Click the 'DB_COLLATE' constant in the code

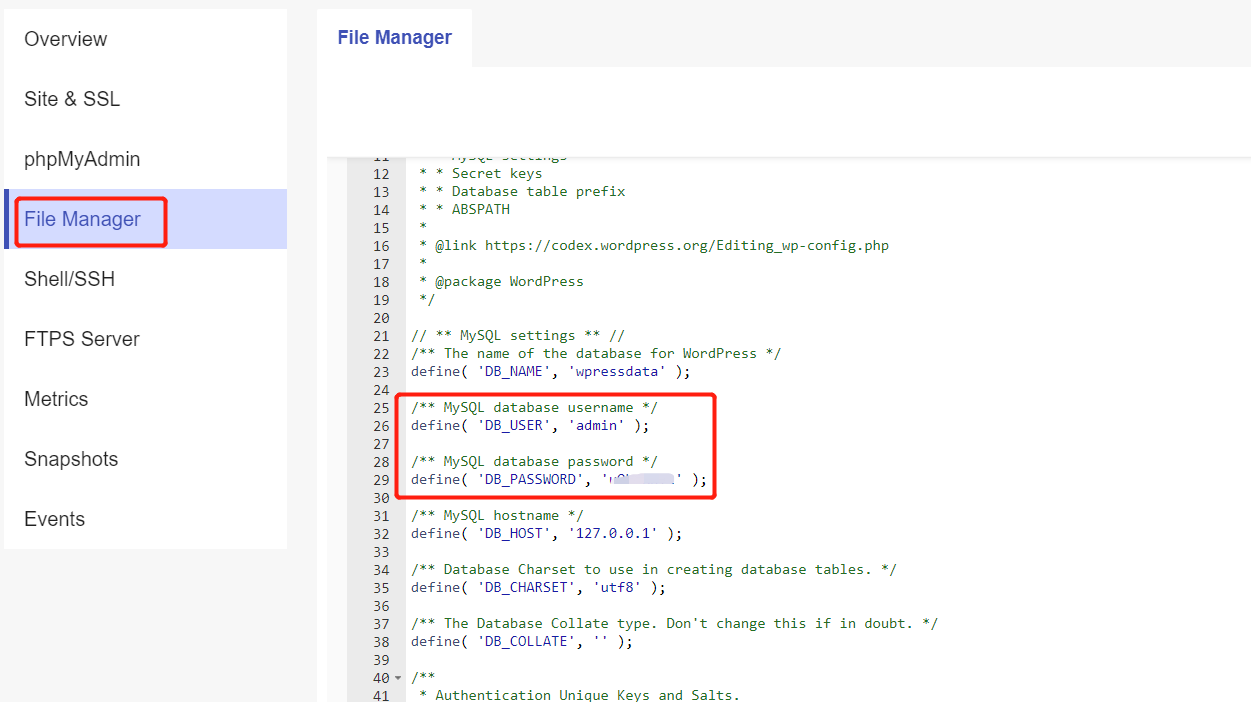[x=526, y=642]
